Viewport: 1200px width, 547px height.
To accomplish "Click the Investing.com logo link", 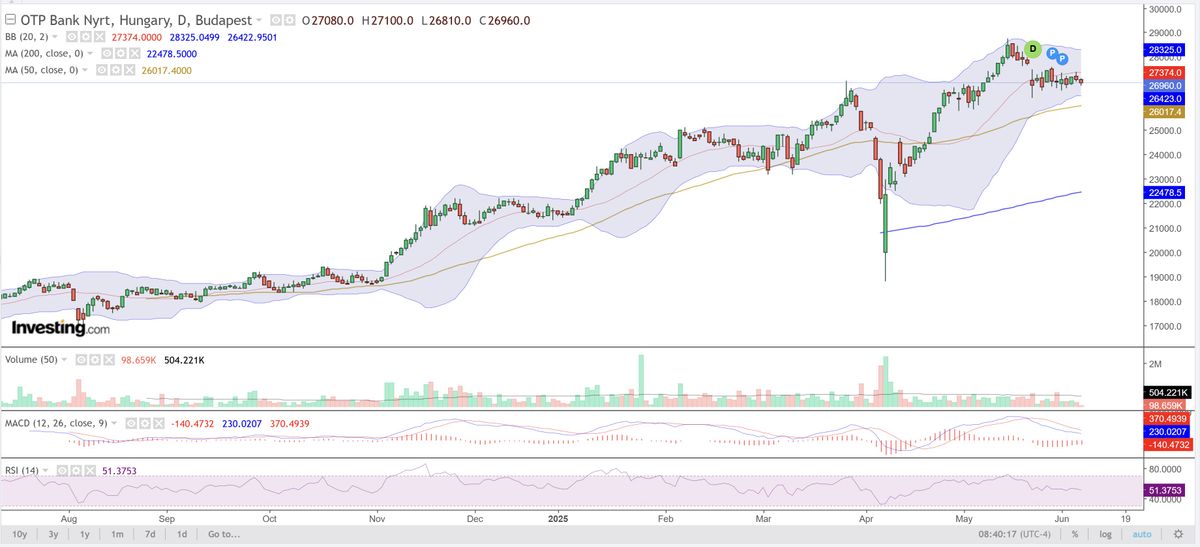I will (60, 328).
